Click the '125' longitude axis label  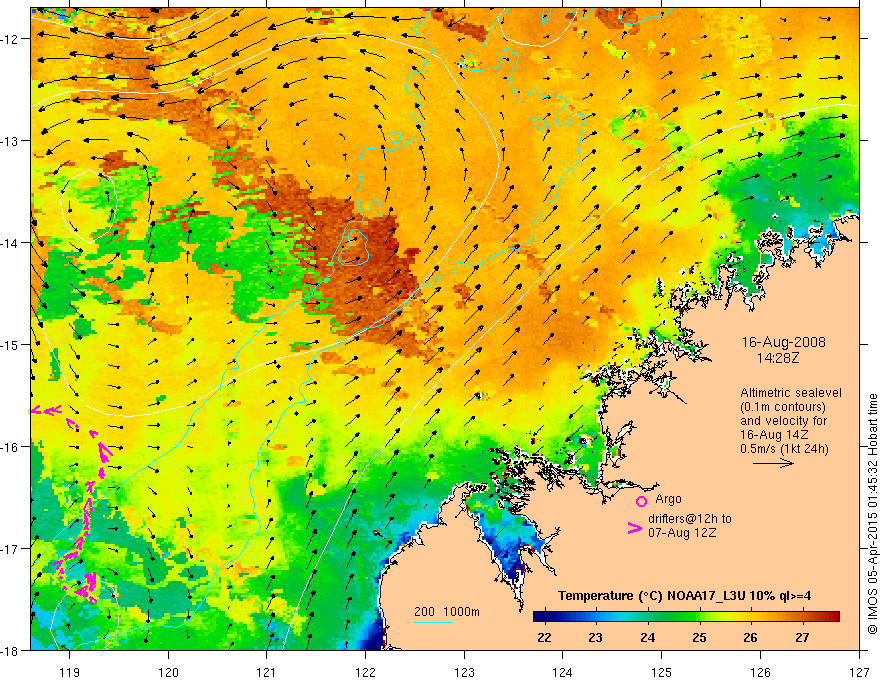tap(662, 672)
